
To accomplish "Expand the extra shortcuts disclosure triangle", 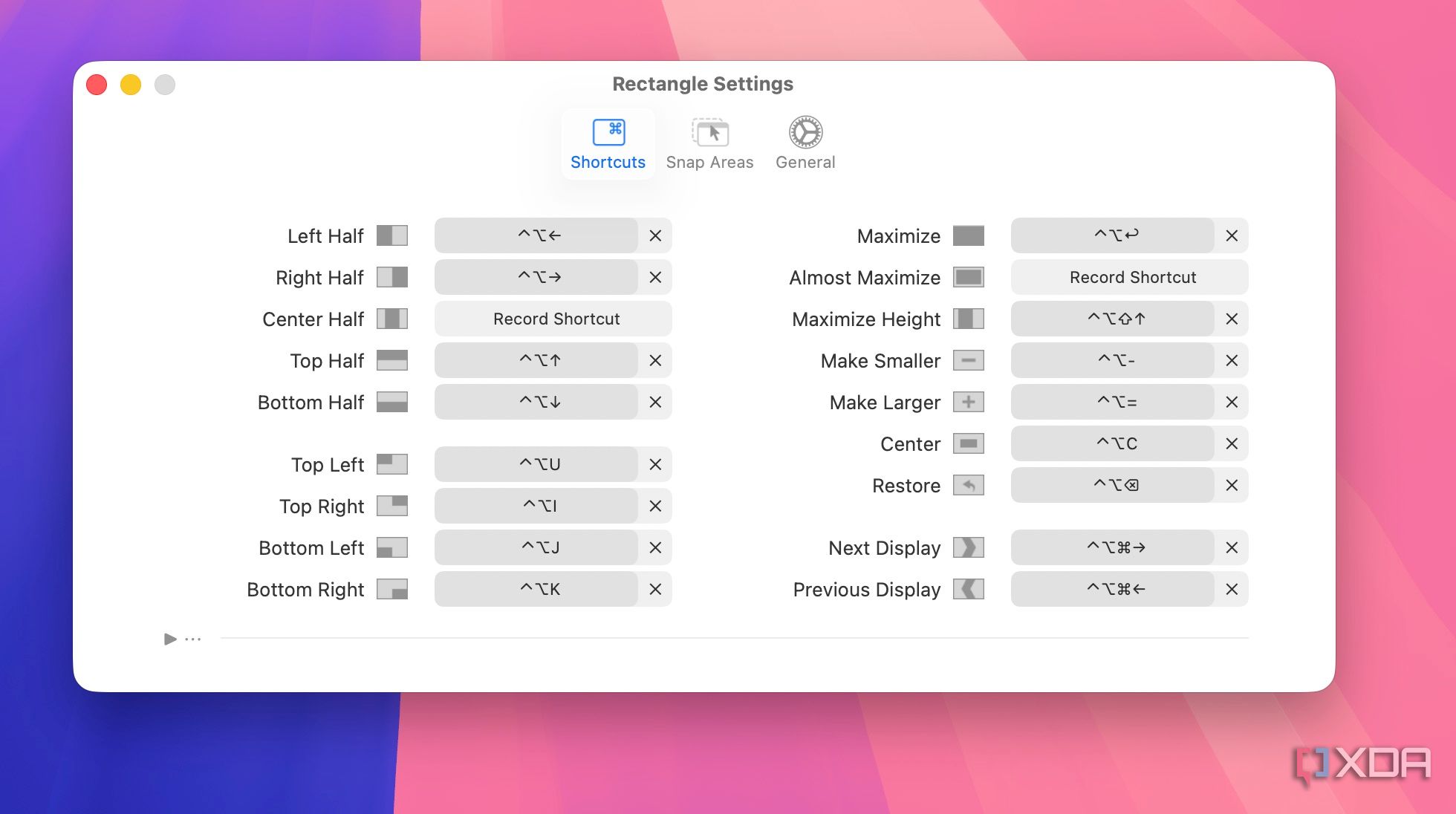I will (170, 639).
